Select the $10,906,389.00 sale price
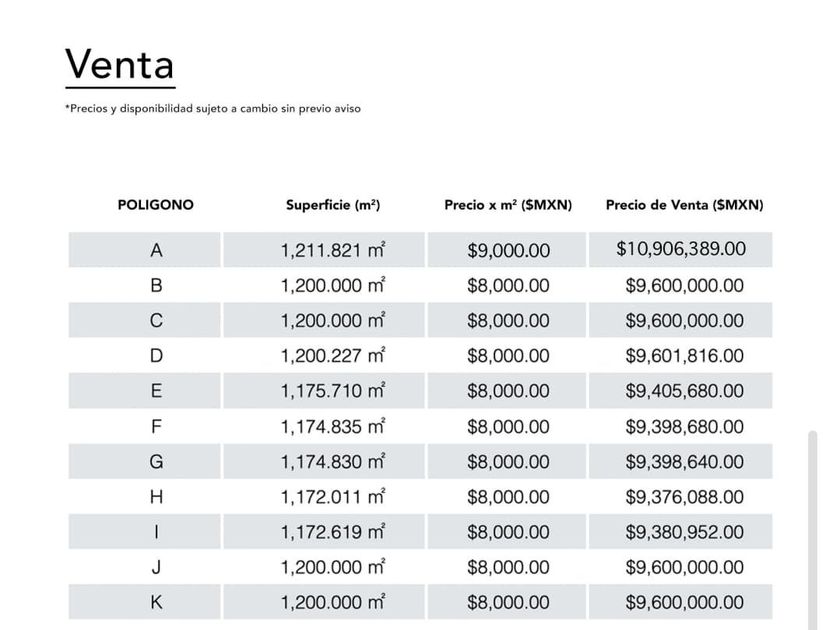The width and height of the screenshot is (840, 630). coord(681,249)
